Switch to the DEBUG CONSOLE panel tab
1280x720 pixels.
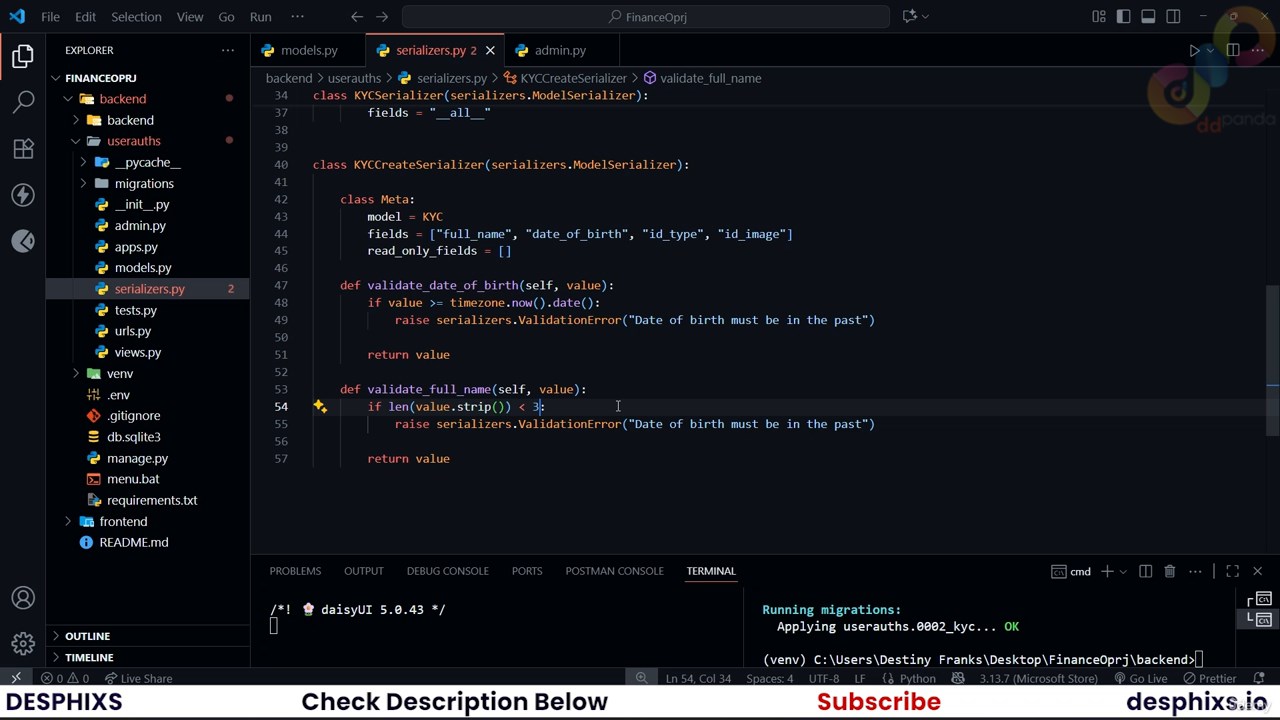click(x=447, y=571)
